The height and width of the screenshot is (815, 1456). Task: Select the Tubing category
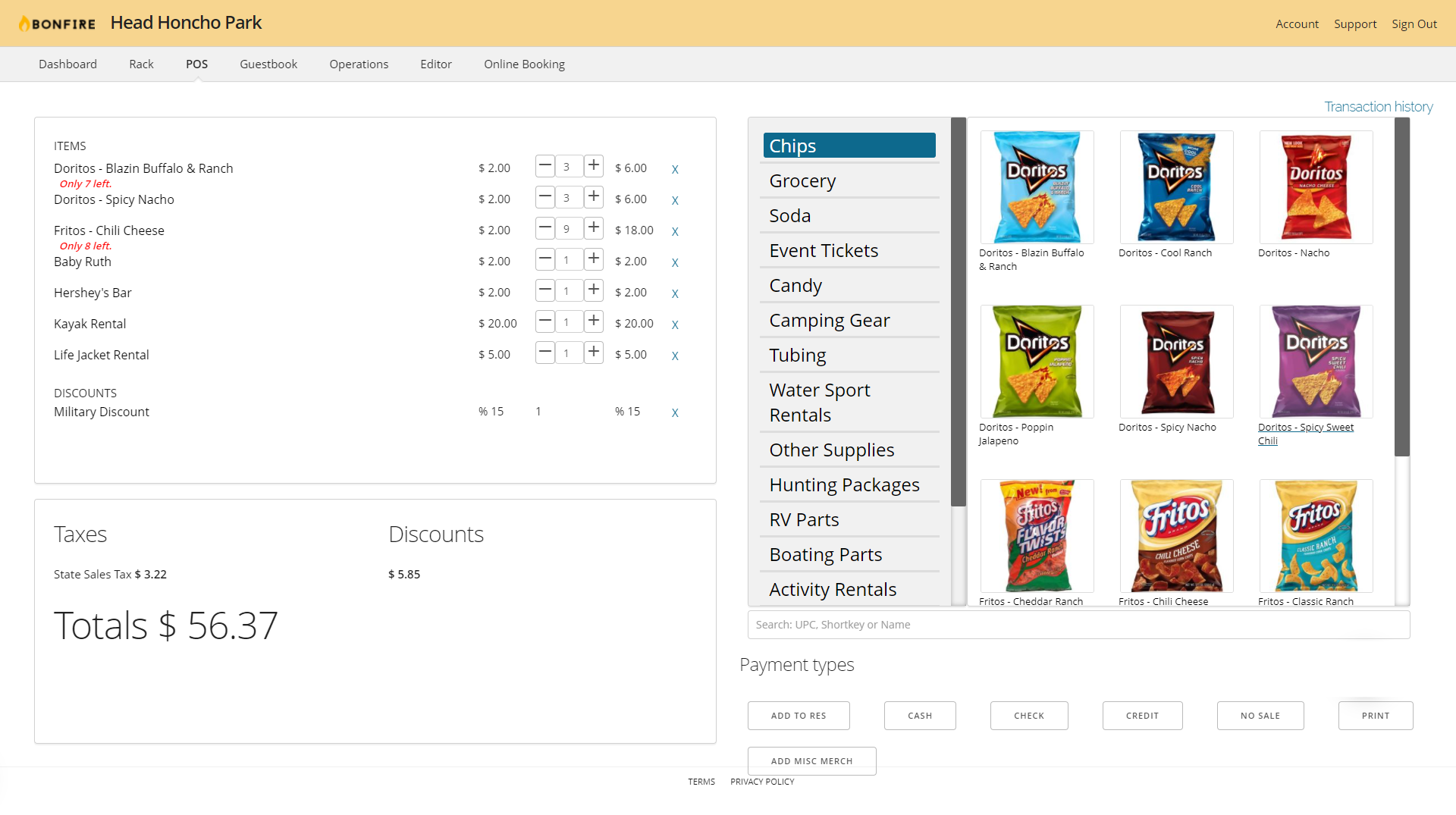[849, 356]
